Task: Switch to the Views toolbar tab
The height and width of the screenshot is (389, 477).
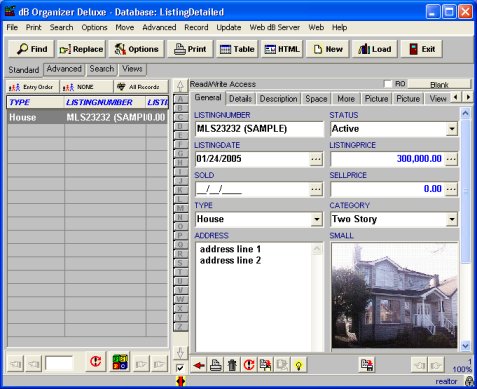Action: tap(132, 69)
